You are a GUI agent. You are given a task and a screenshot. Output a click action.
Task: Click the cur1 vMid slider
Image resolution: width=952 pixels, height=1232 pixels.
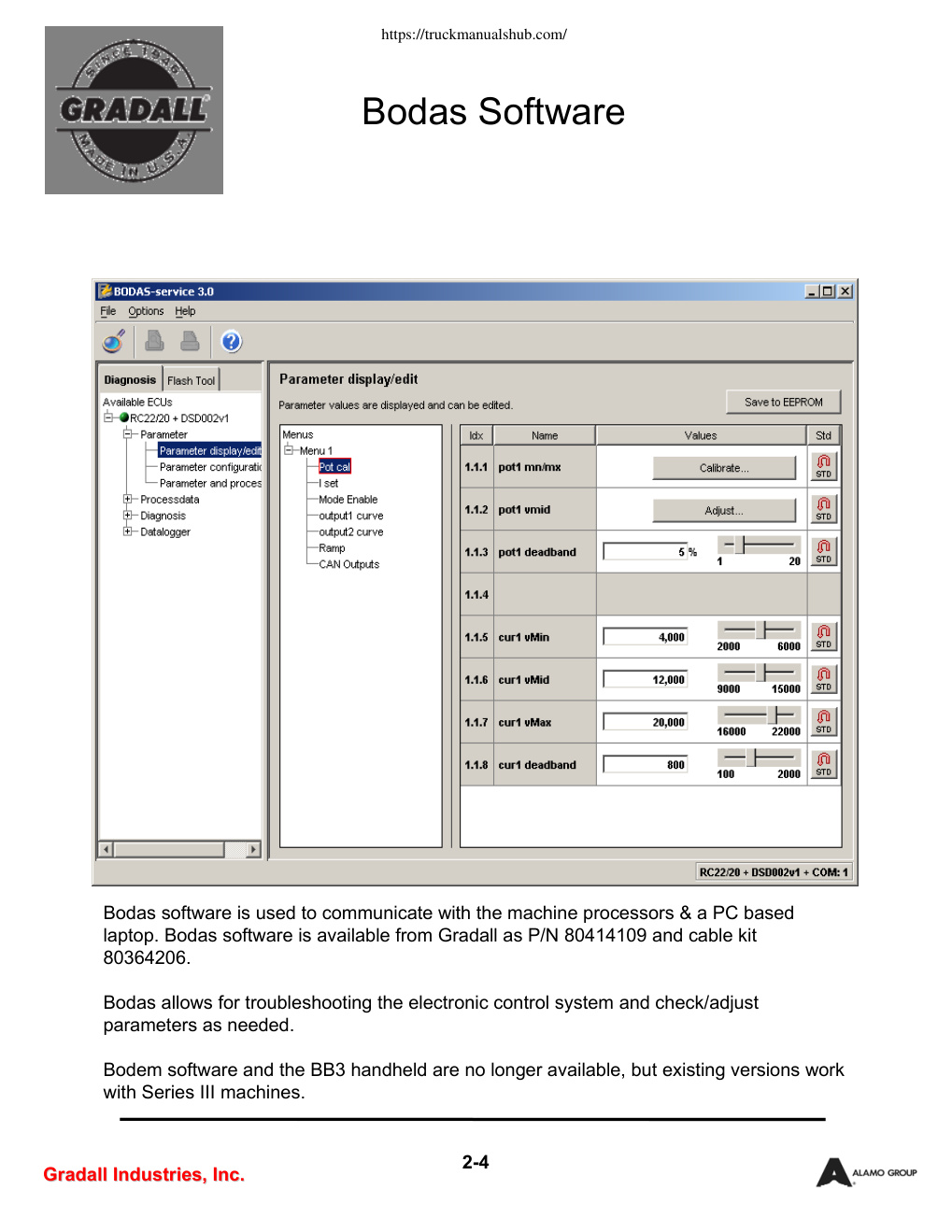pos(759,672)
